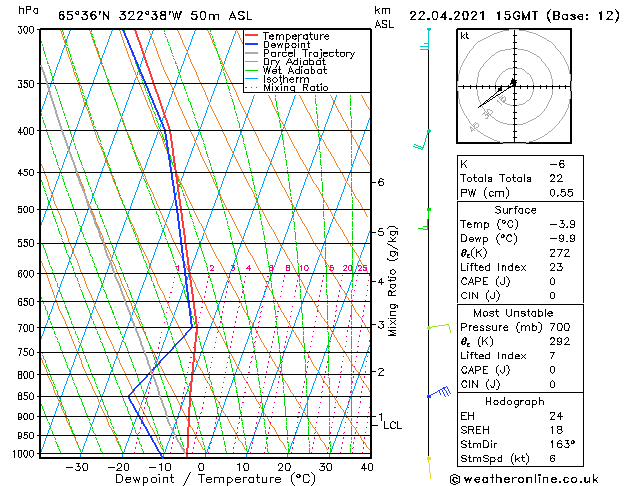Click the blue Dewpoint legend line

point(251,44)
